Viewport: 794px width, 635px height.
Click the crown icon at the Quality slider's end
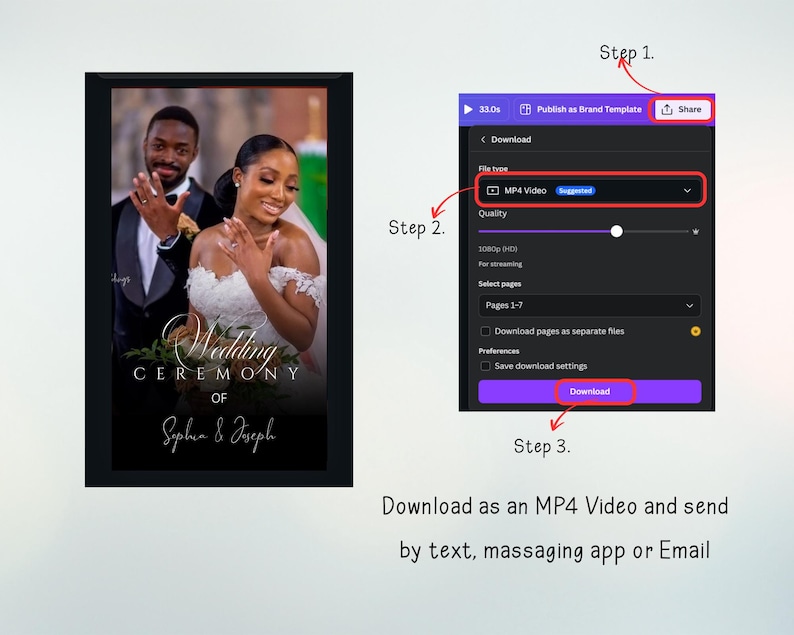696,231
